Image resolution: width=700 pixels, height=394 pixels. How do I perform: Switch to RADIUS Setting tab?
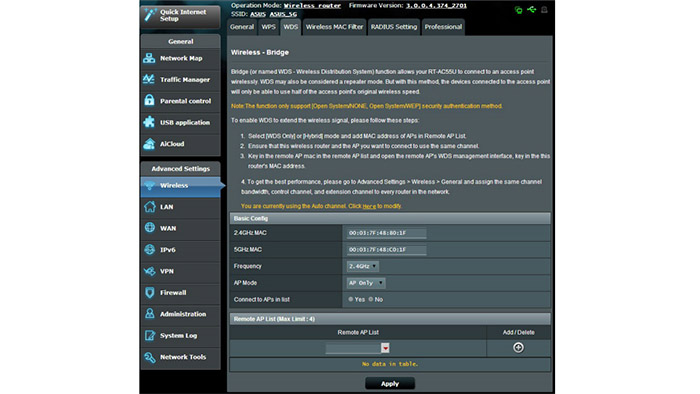(394, 27)
